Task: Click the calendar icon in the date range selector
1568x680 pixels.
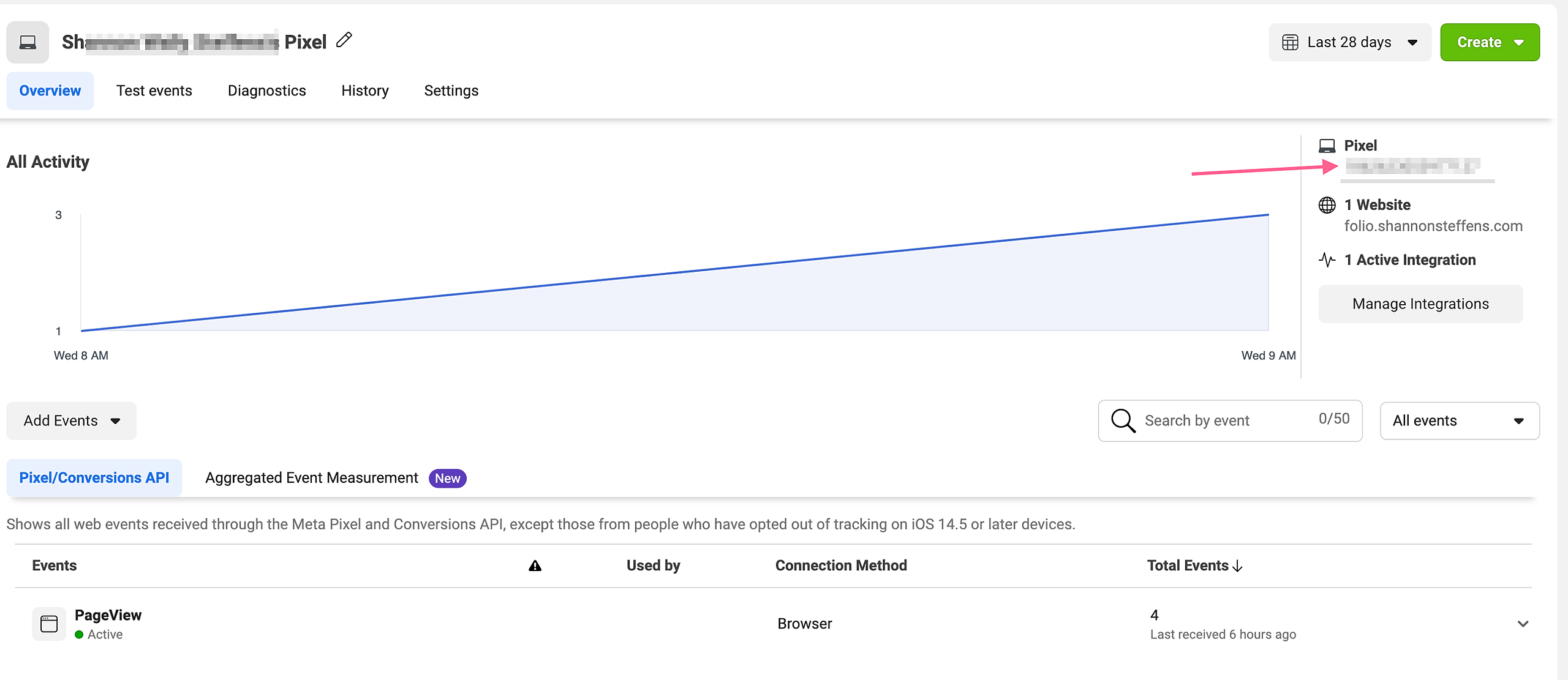Action: point(1290,42)
